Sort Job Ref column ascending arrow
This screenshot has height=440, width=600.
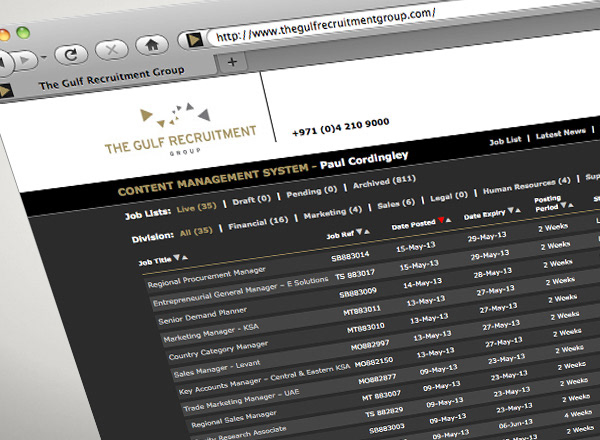point(367,231)
